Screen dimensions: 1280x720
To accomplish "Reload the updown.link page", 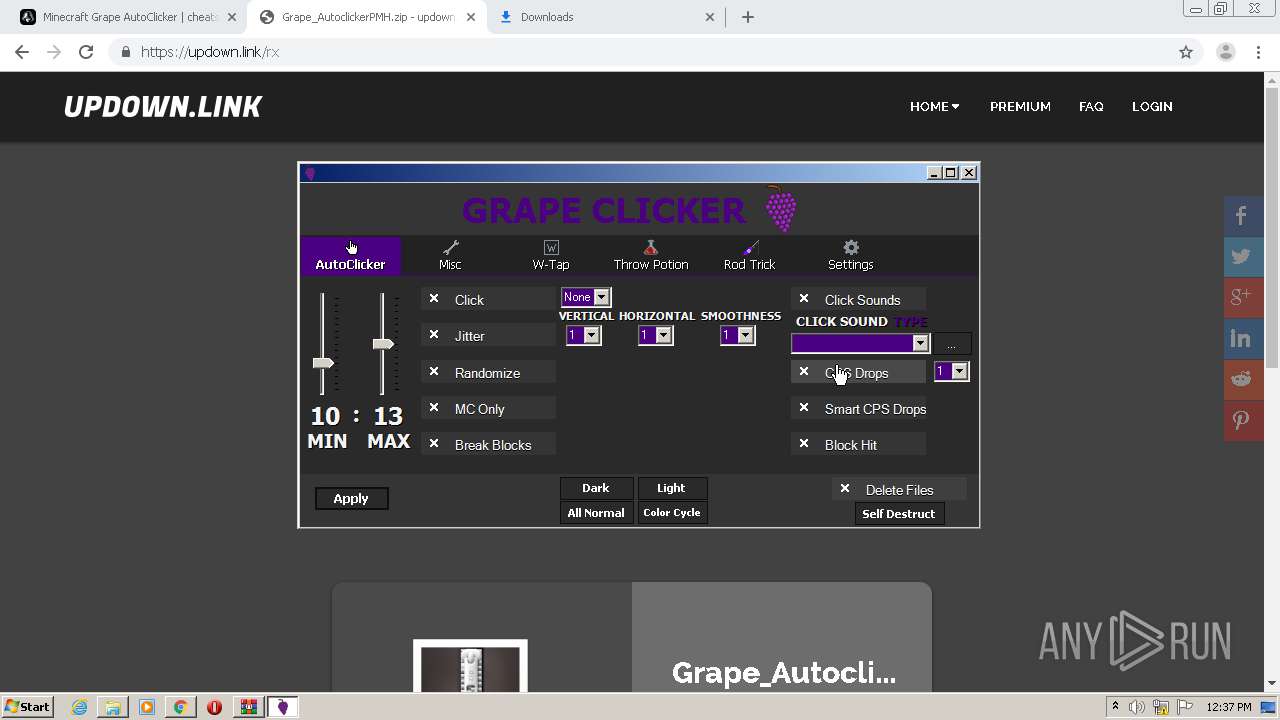I will [86, 52].
